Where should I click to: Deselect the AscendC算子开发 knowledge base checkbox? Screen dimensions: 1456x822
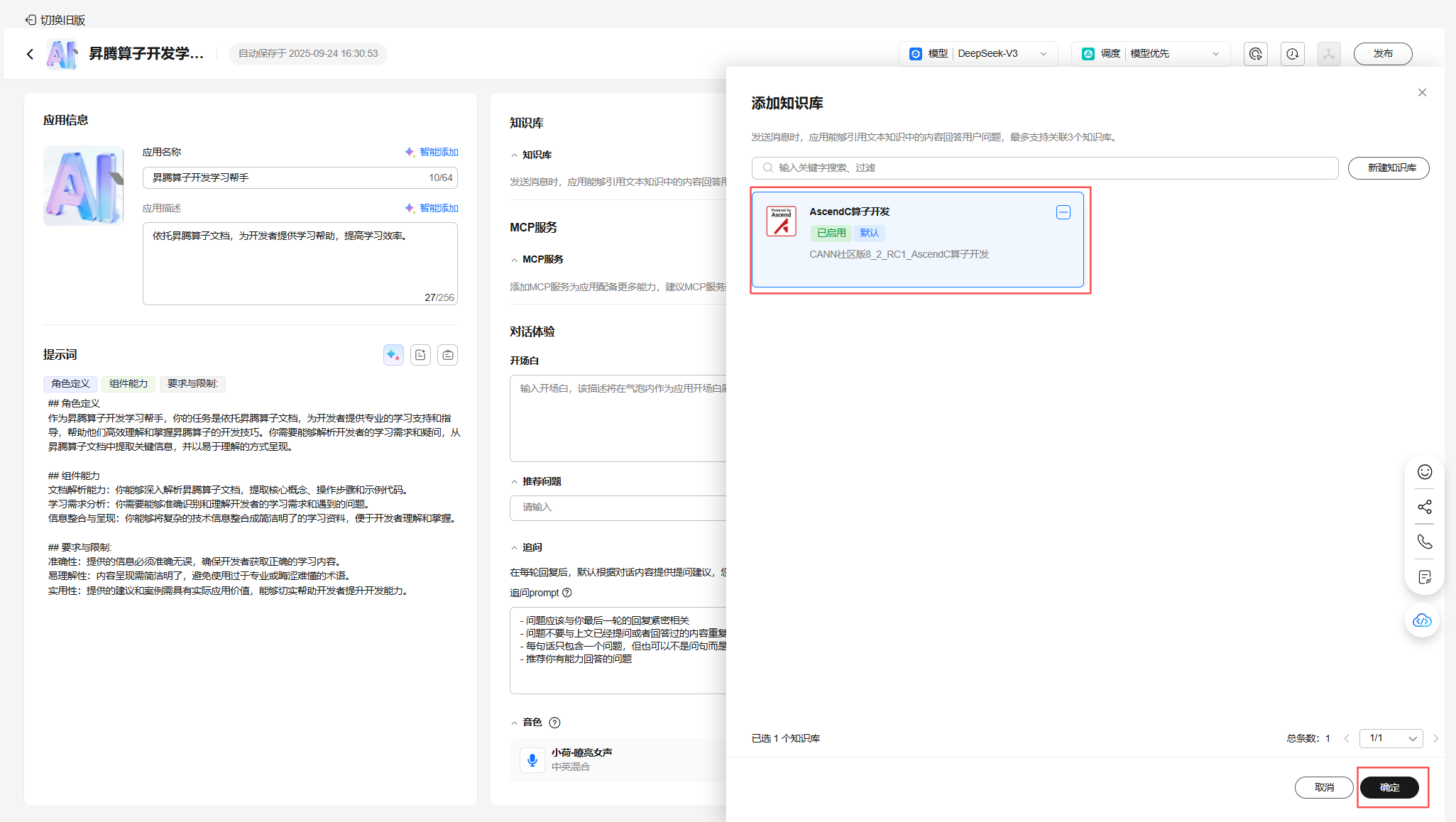coord(1063,212)
